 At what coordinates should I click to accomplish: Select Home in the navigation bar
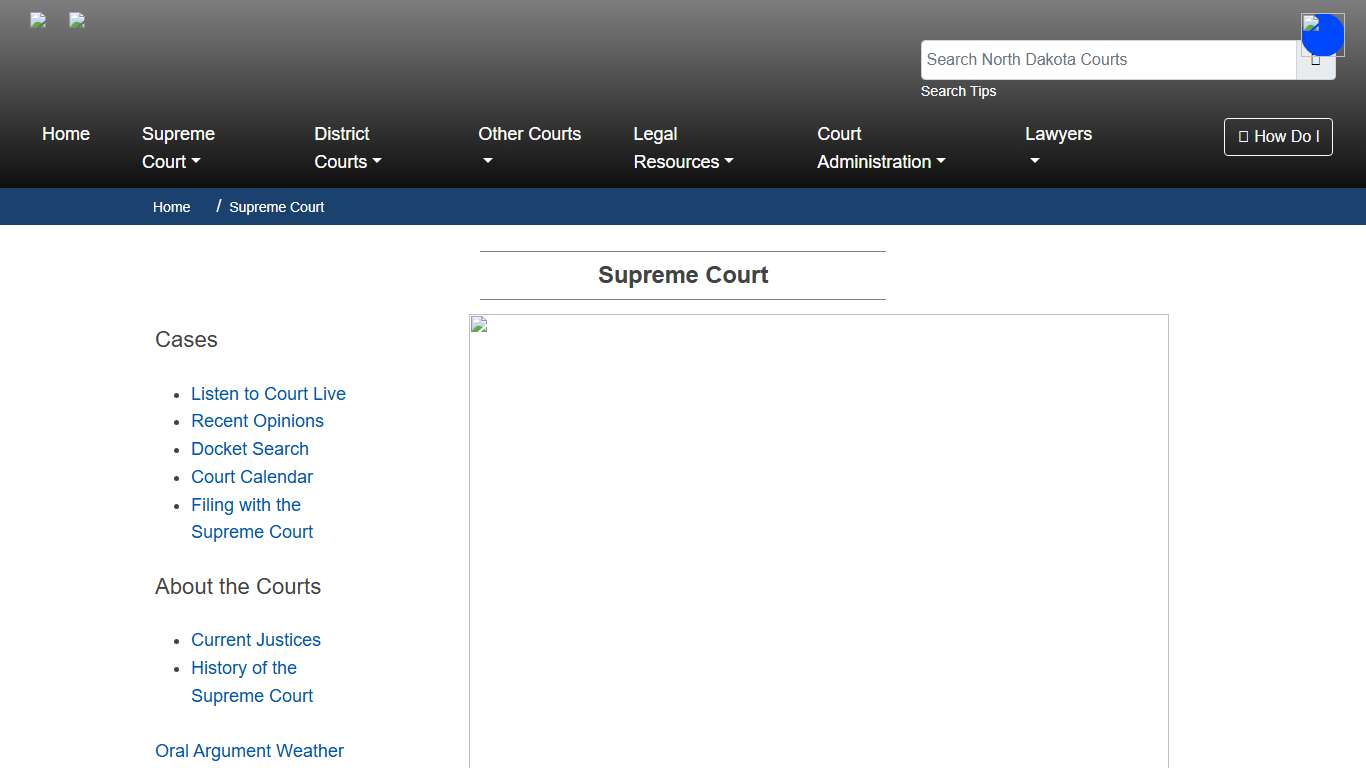click(66, 133)
